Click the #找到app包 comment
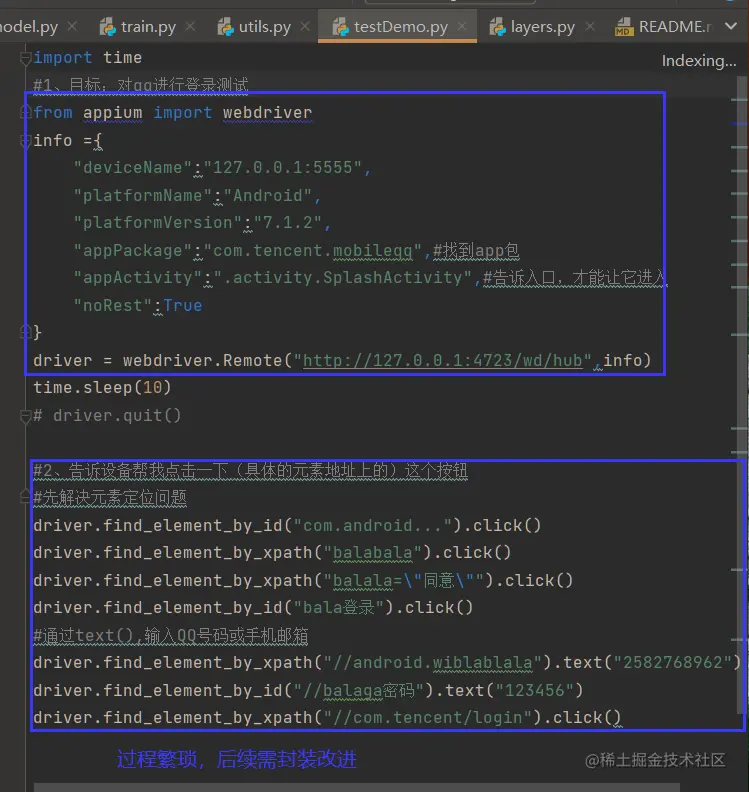The width and height of the screenshot is (749, 792). tap(476, 251)
